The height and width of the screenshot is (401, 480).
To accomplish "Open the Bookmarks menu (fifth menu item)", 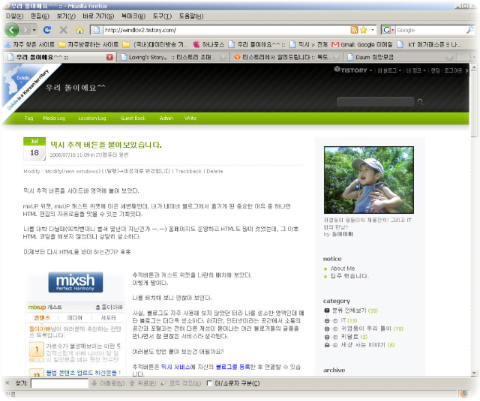I will (x=133, y=16).
